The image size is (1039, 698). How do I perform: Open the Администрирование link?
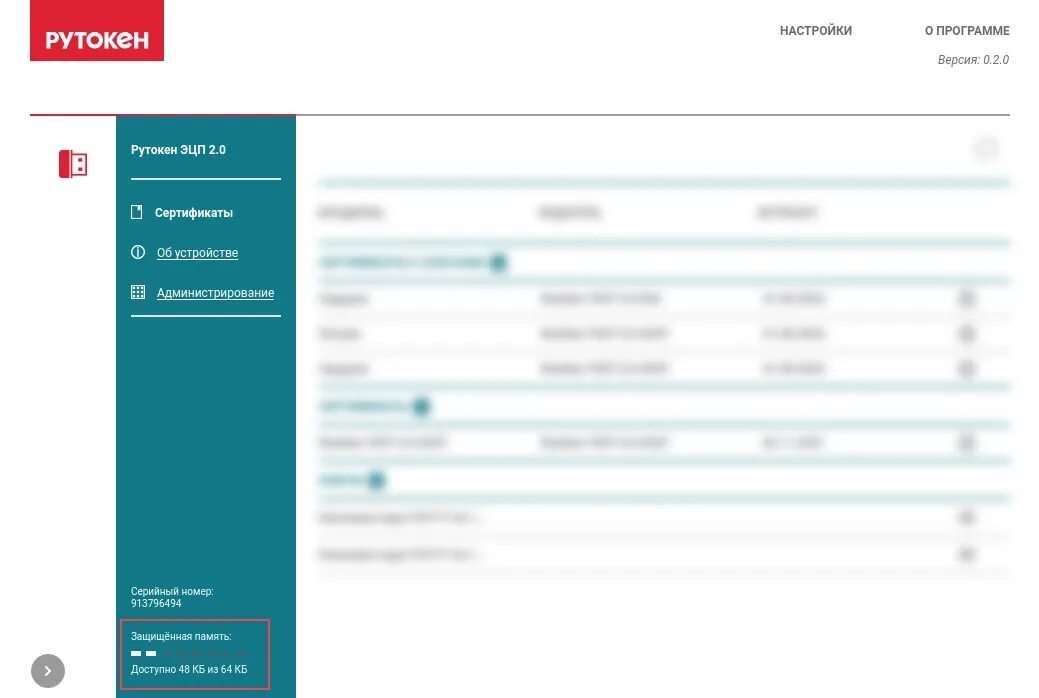pos(215,292)
